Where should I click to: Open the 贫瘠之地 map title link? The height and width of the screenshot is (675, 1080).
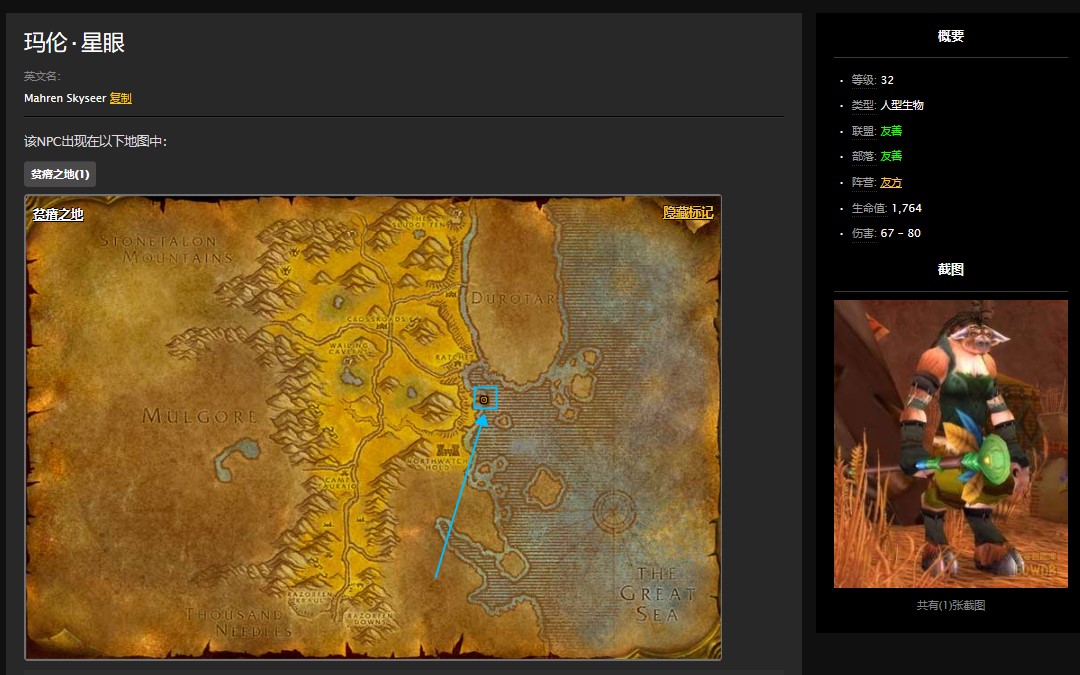(x=58, y=214)
